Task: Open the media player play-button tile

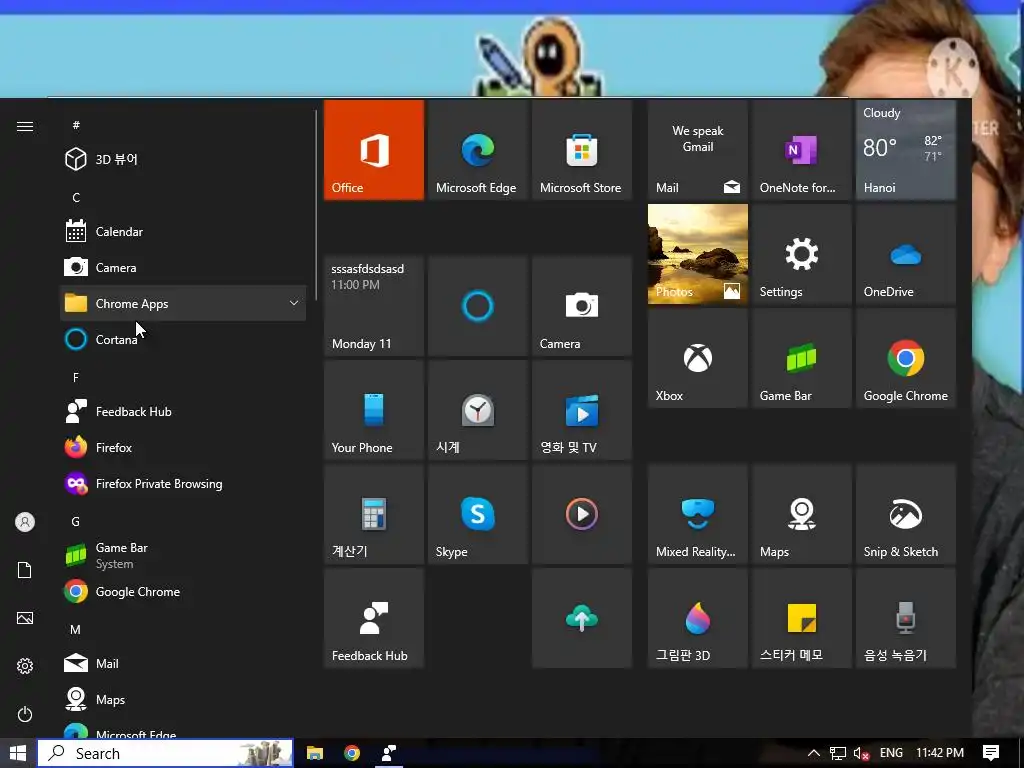Action: pyautogui.click(x=581, y=514)
